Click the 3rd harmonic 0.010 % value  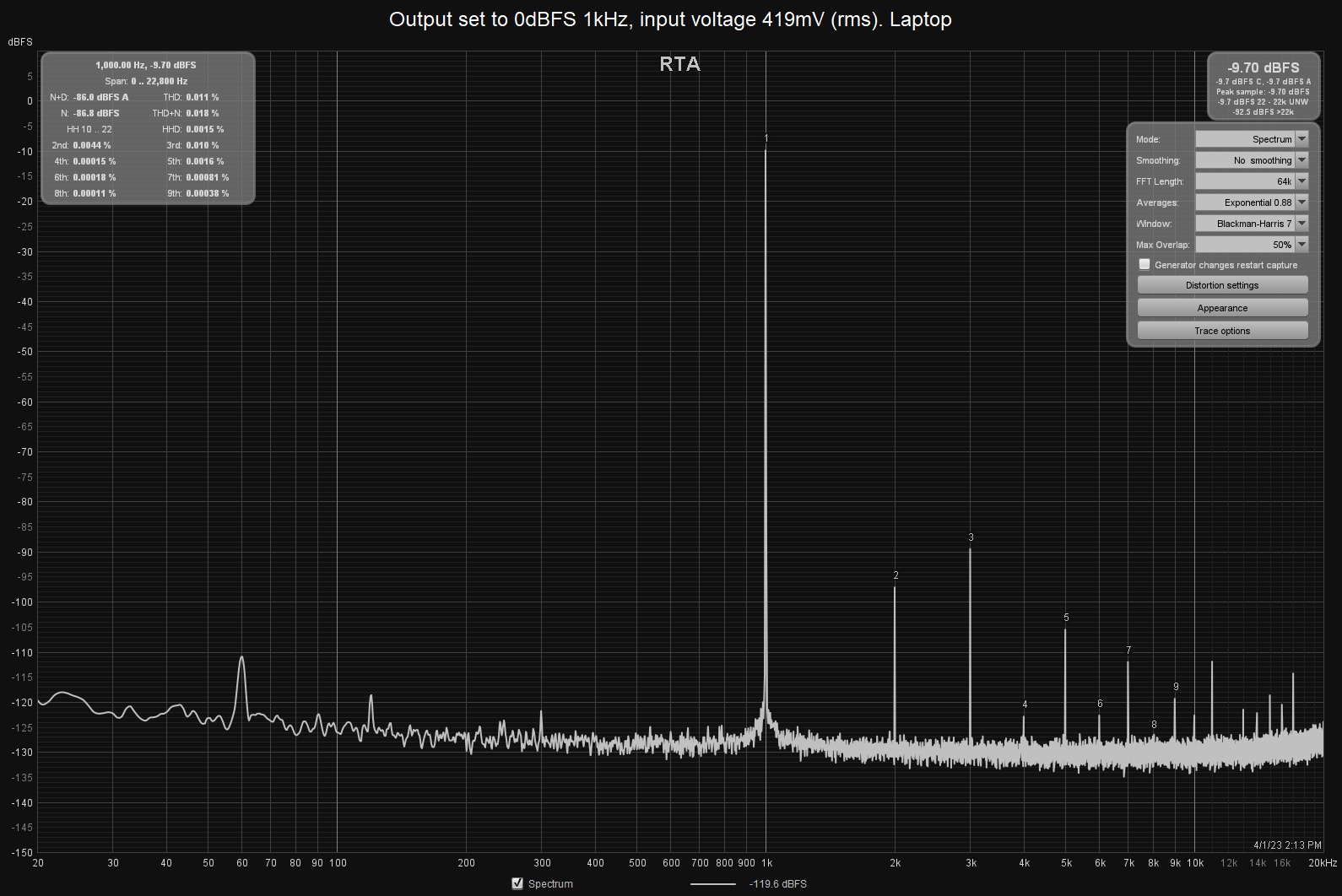pyautogui.click(x=203, y=145)
